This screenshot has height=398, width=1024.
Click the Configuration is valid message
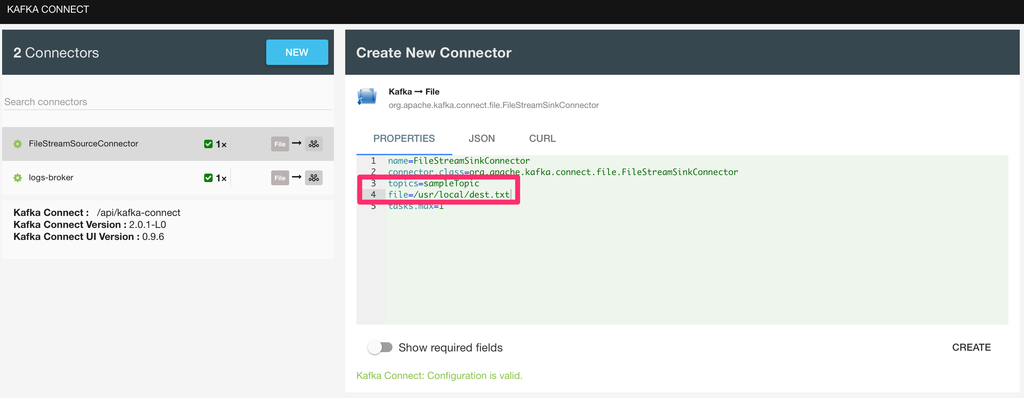pos(440,376)
